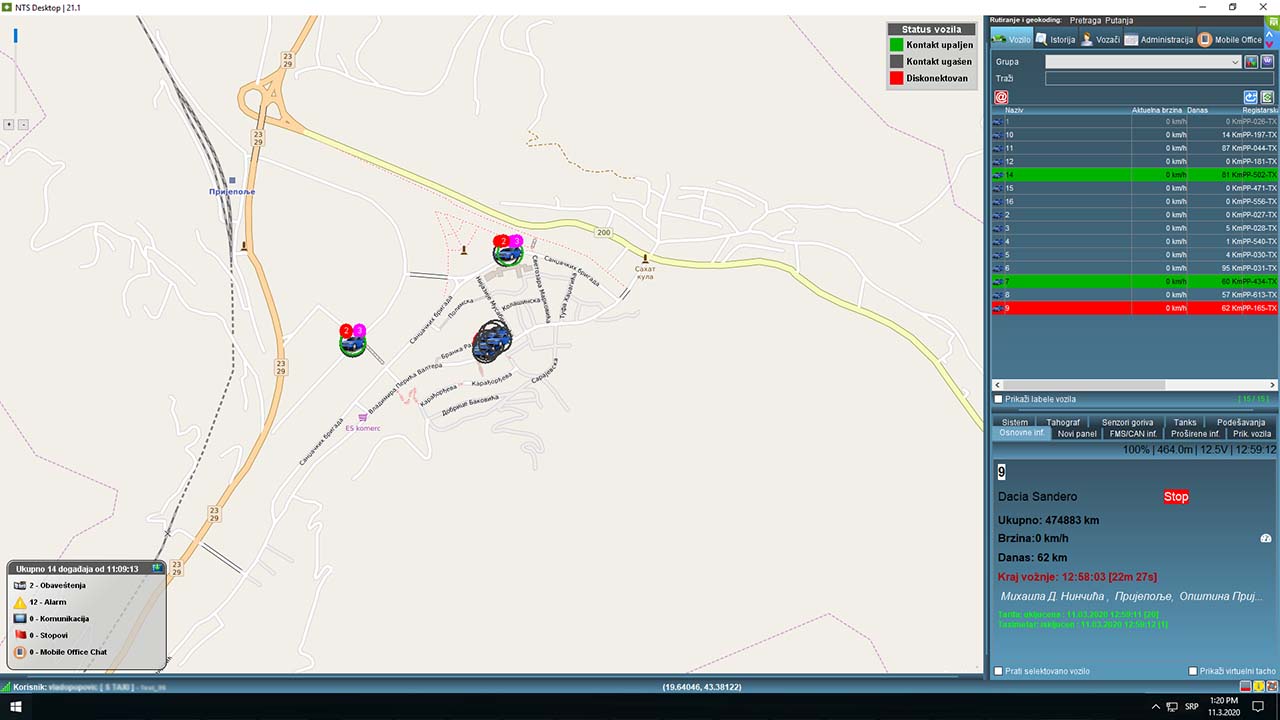1280x720 pixels.
Task: Click the Putanja routing link
Action: coord(1125,20)
